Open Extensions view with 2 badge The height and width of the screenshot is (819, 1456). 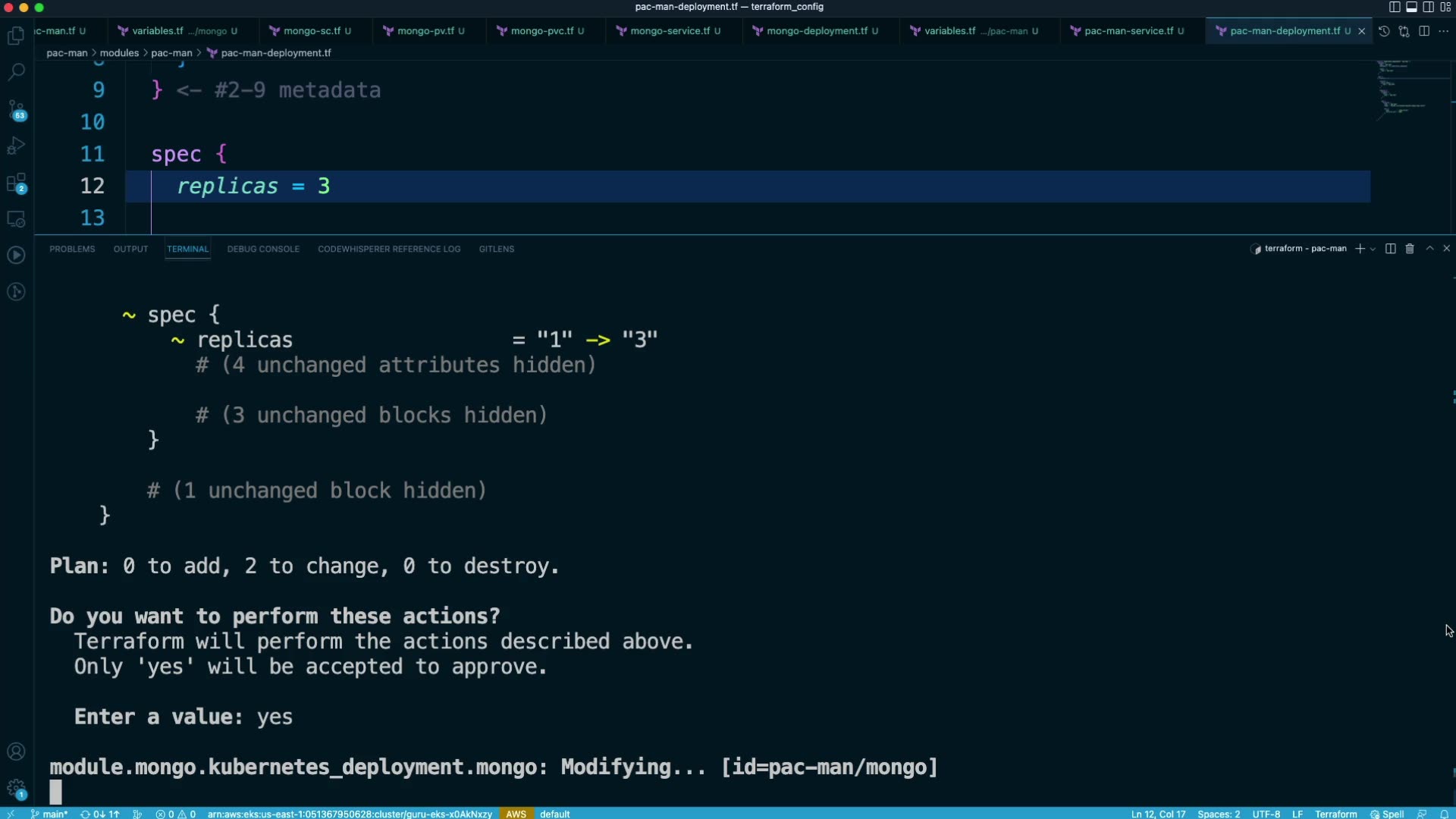click(16, 183)
